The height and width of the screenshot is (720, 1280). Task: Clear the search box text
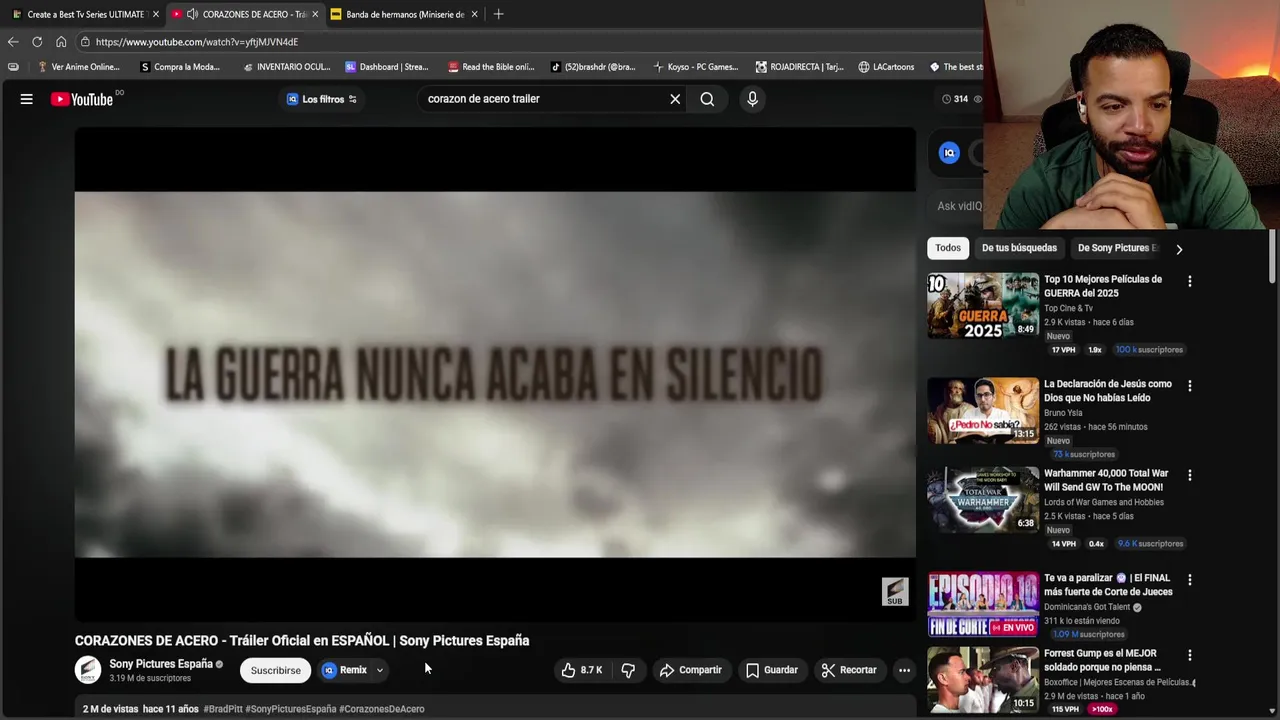click(x=675, y=99)
